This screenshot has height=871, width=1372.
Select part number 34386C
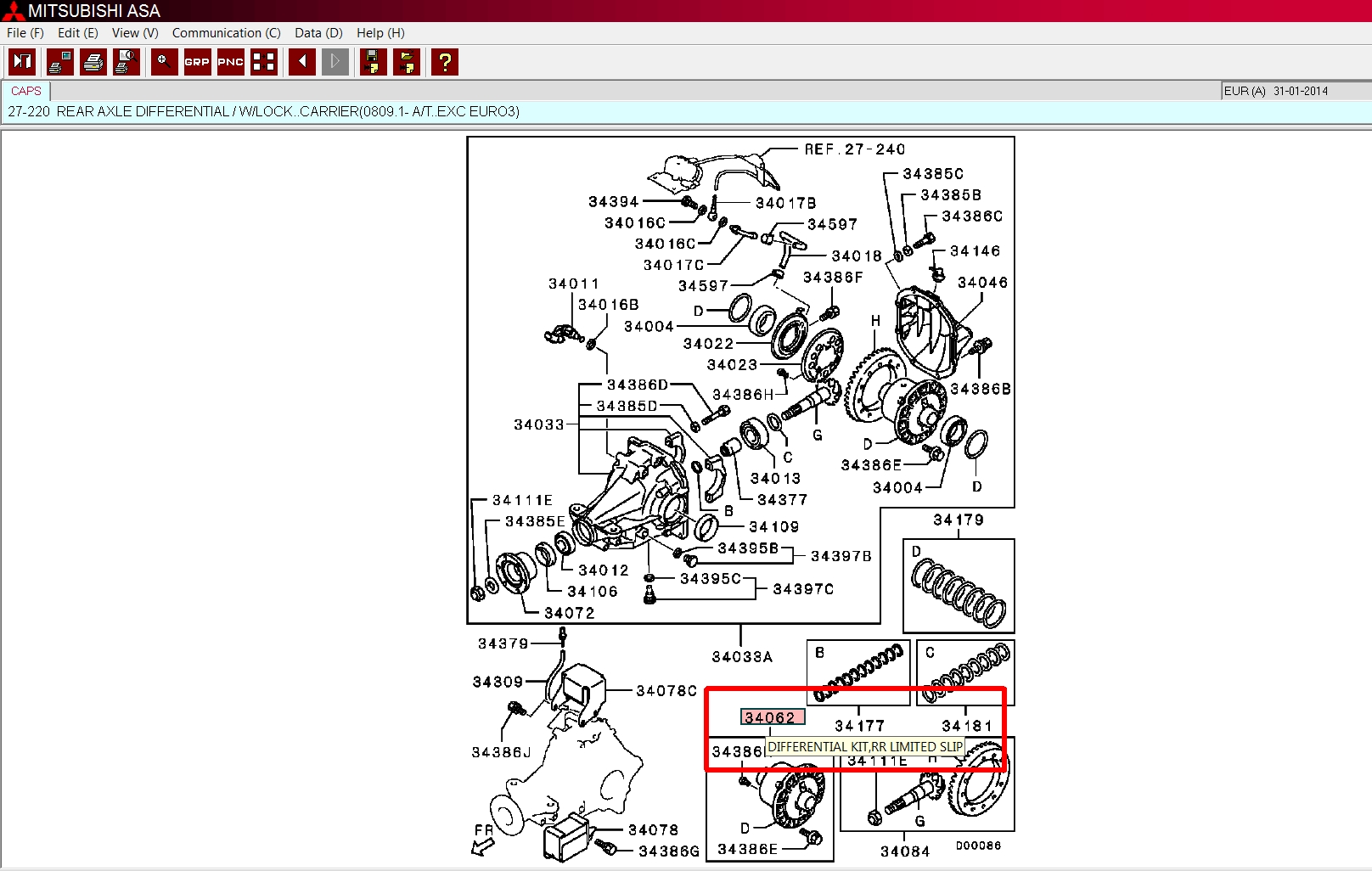click(972, 216)
